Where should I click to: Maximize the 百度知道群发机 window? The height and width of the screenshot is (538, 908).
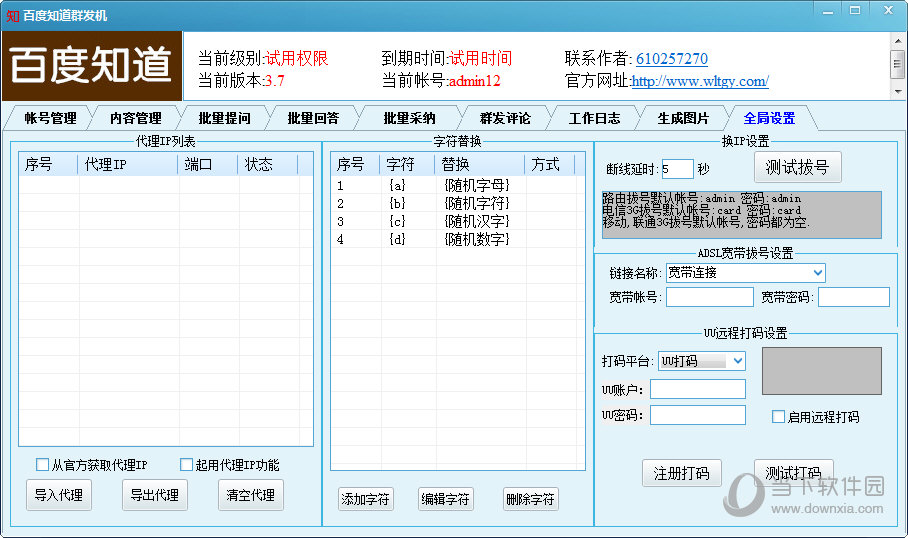(855, 10)
